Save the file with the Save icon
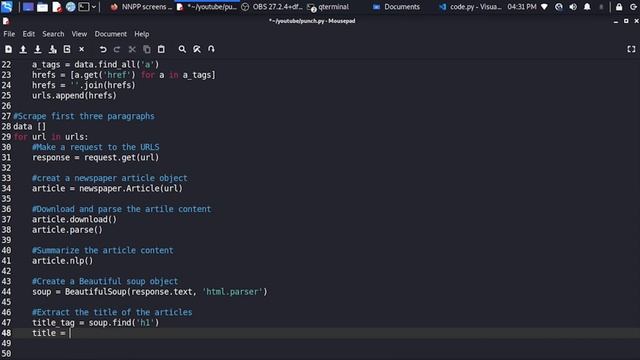 tap(38, 49)
